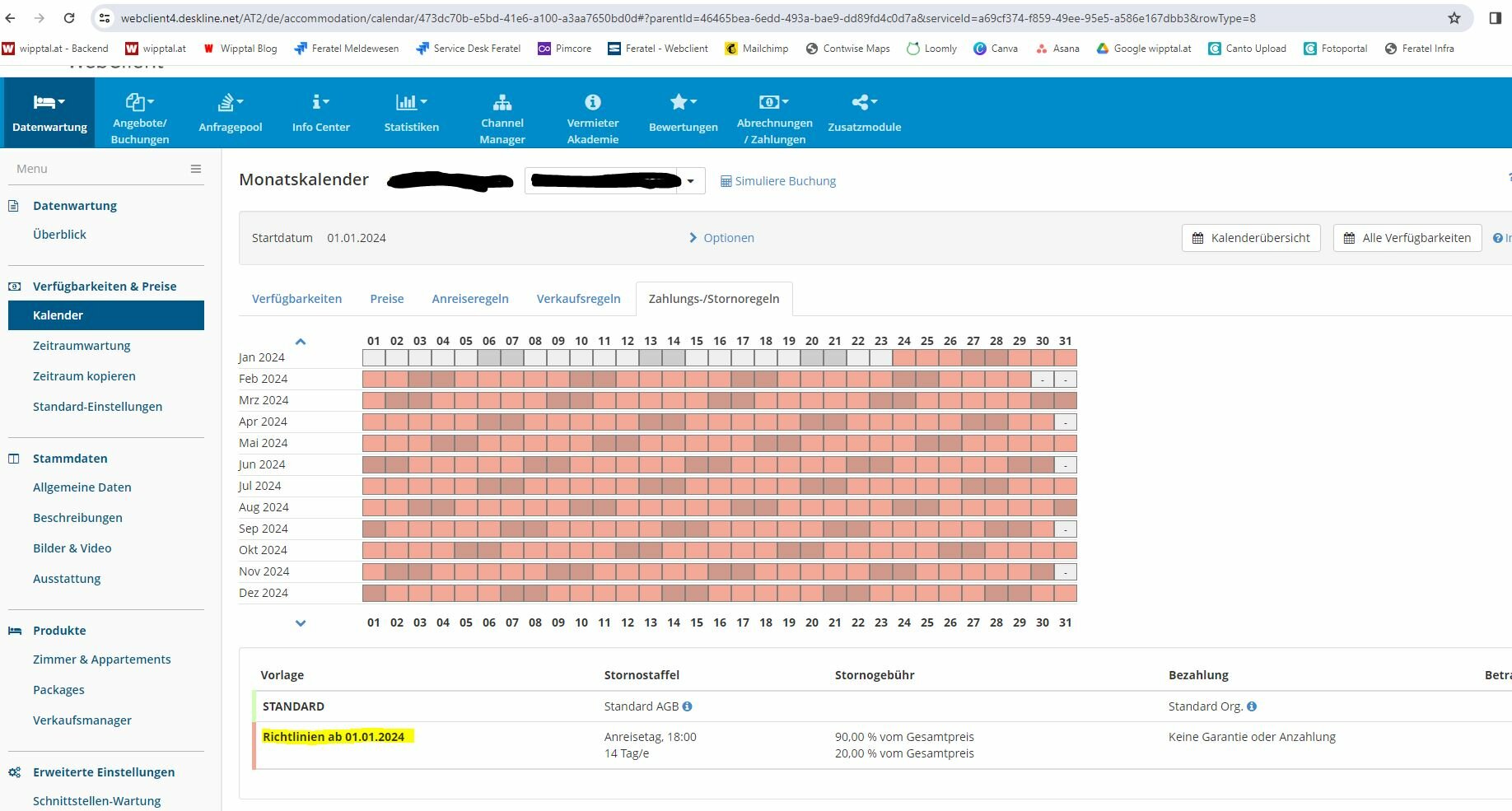Open Mailchimp bookmark
Image resolution: width=1512 pixels, height=811 pixels.
coord(757,49)
